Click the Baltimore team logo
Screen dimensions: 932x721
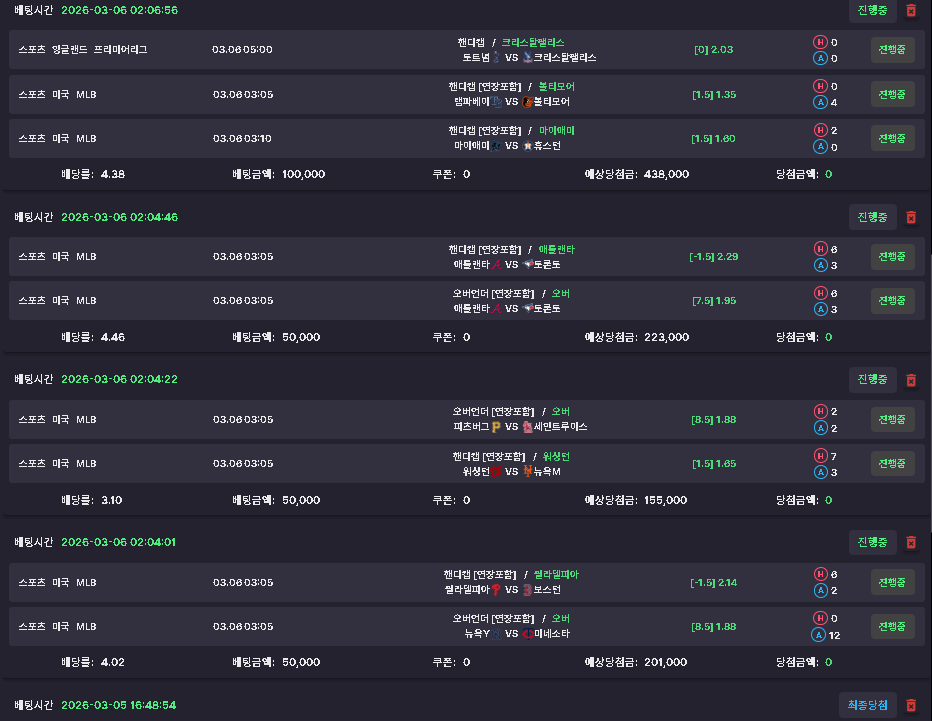[527, 102]
